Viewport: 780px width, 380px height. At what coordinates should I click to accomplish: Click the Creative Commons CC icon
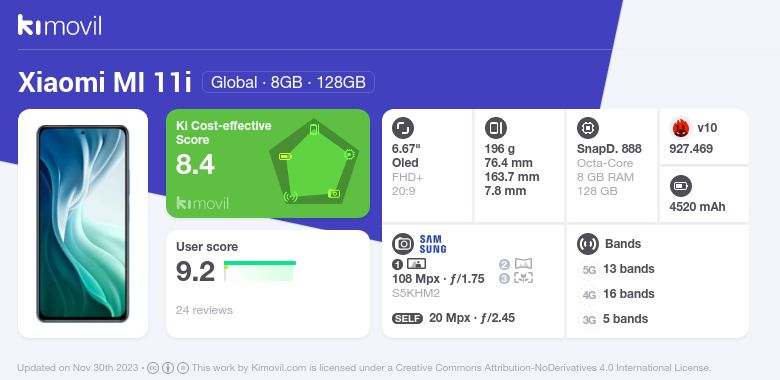point(153,368)
